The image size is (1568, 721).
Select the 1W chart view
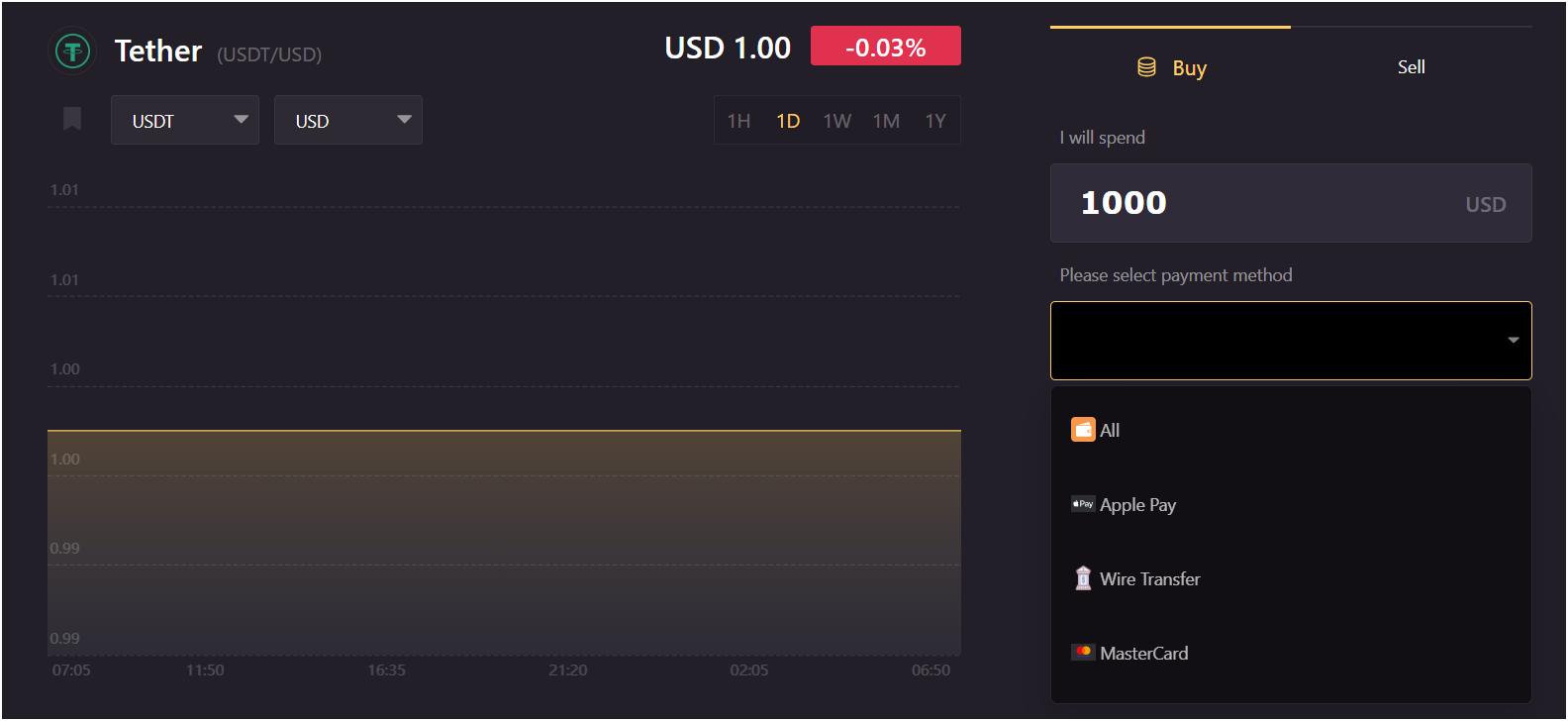tap(836, 119)
